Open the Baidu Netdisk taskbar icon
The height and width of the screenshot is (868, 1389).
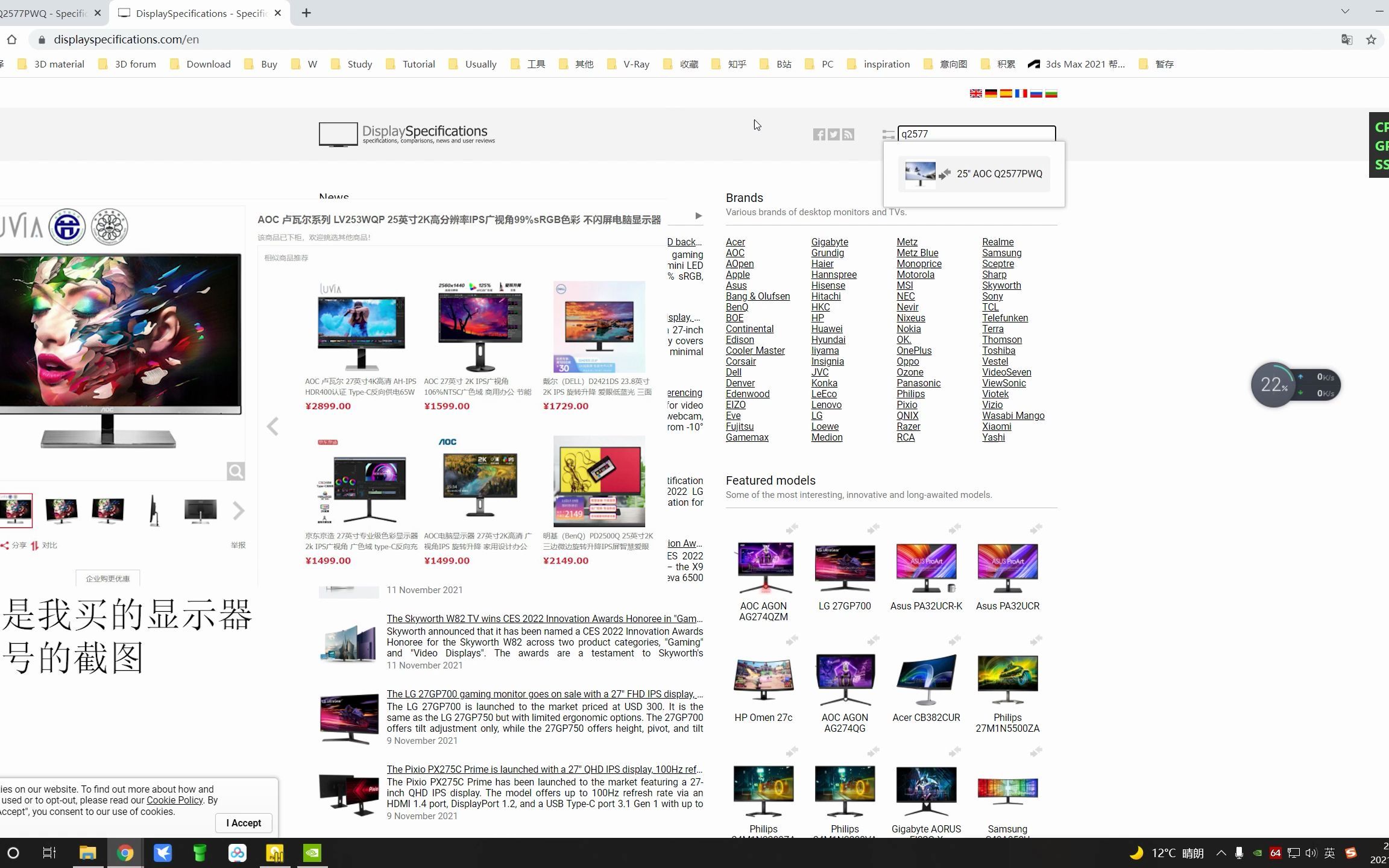click(238, 853)
